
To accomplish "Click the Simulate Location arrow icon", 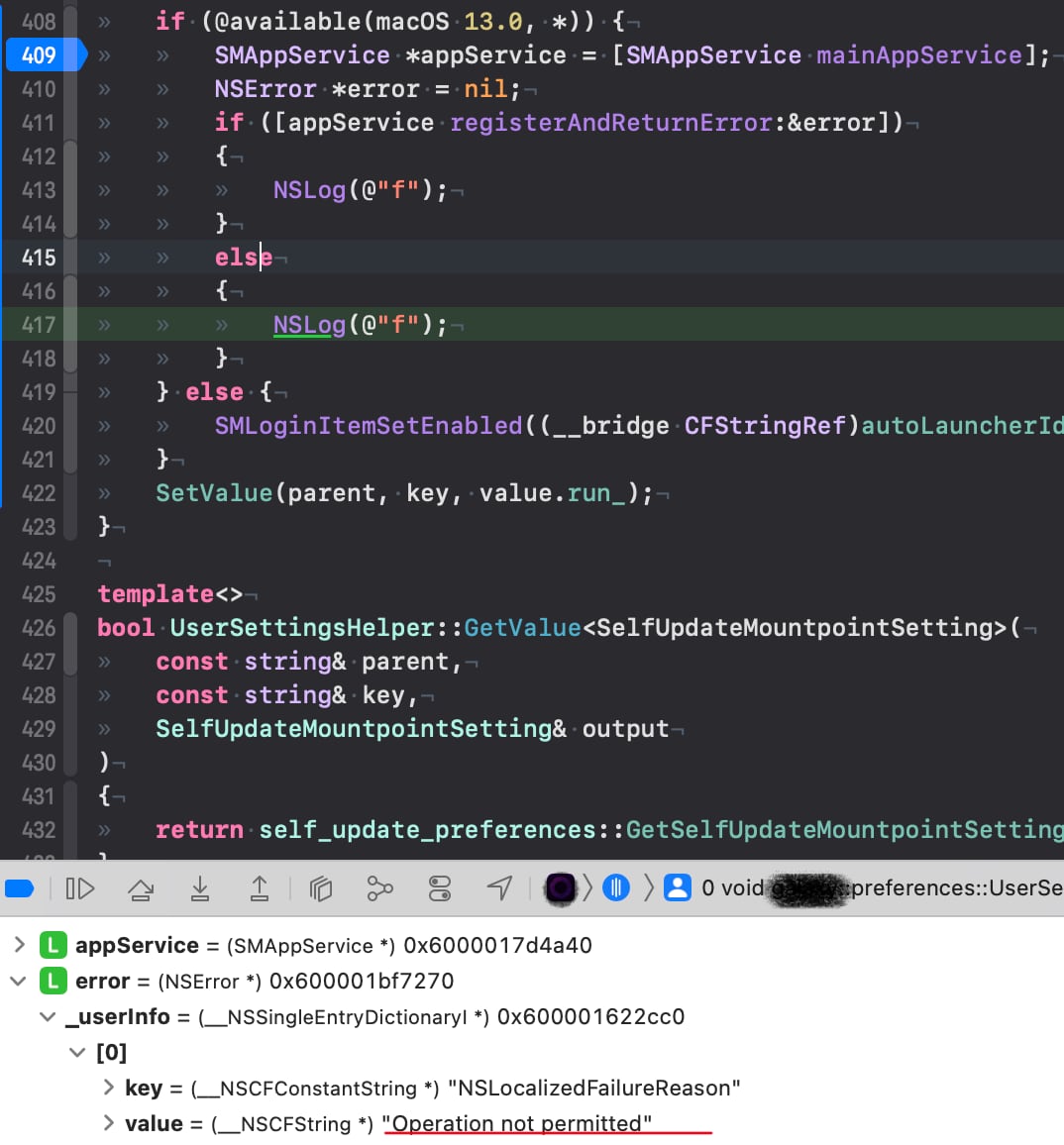I will (x=500, y=888).
